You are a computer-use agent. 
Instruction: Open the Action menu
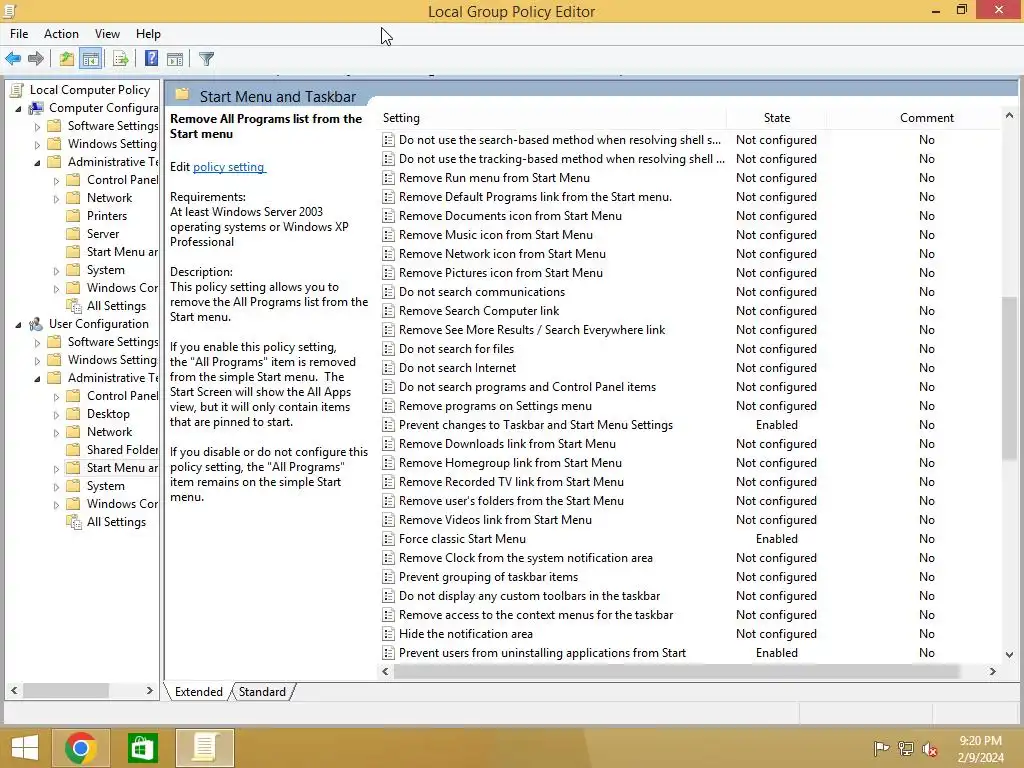pyautogui.click(x=61, y=34)
